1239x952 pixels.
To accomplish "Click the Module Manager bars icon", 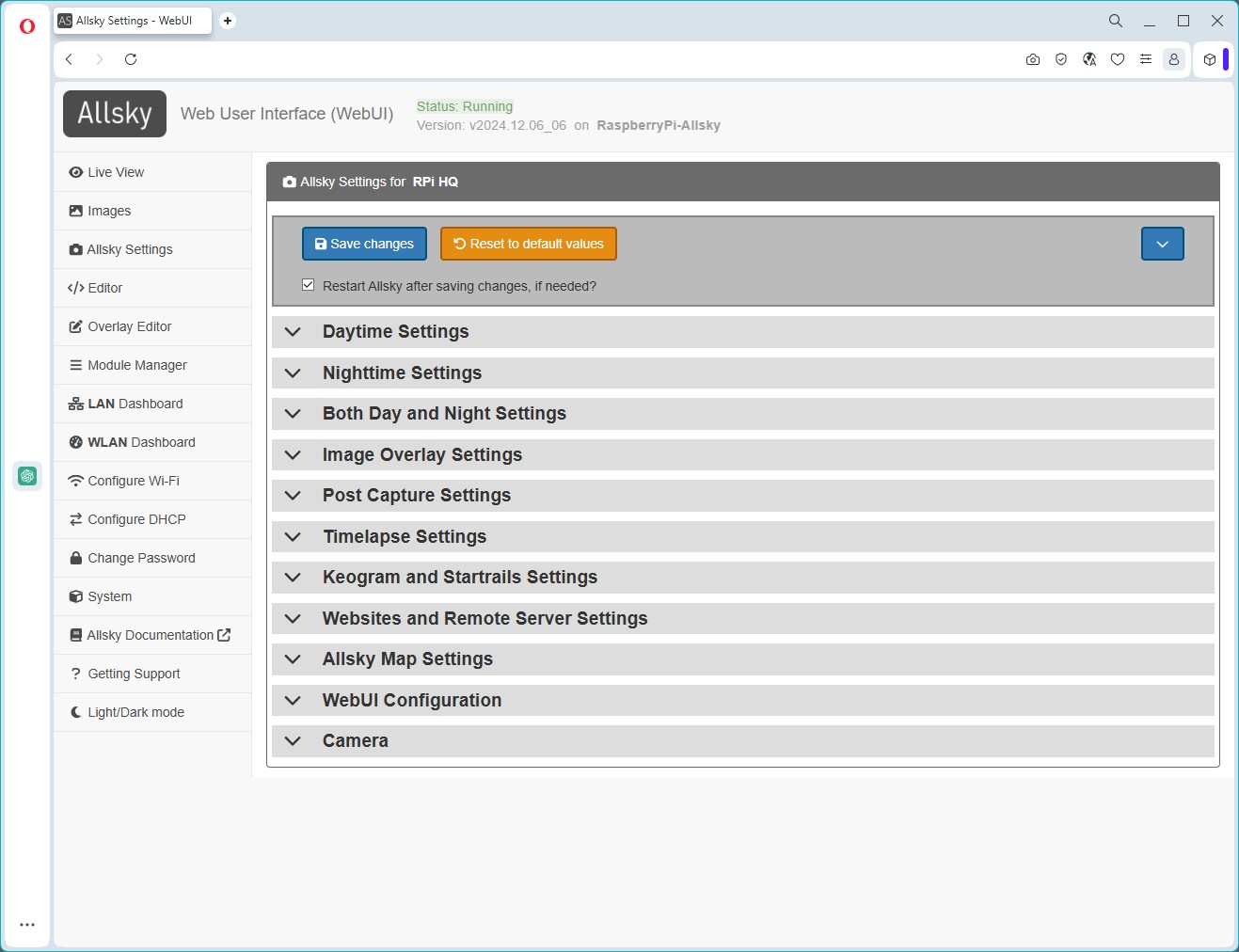I will [x=75, y=365].
